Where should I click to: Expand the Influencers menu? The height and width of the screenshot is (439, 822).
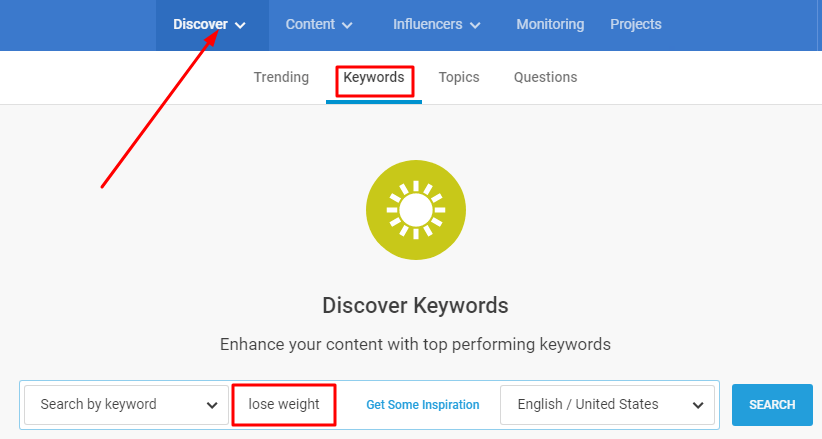(x=437, y=25)
